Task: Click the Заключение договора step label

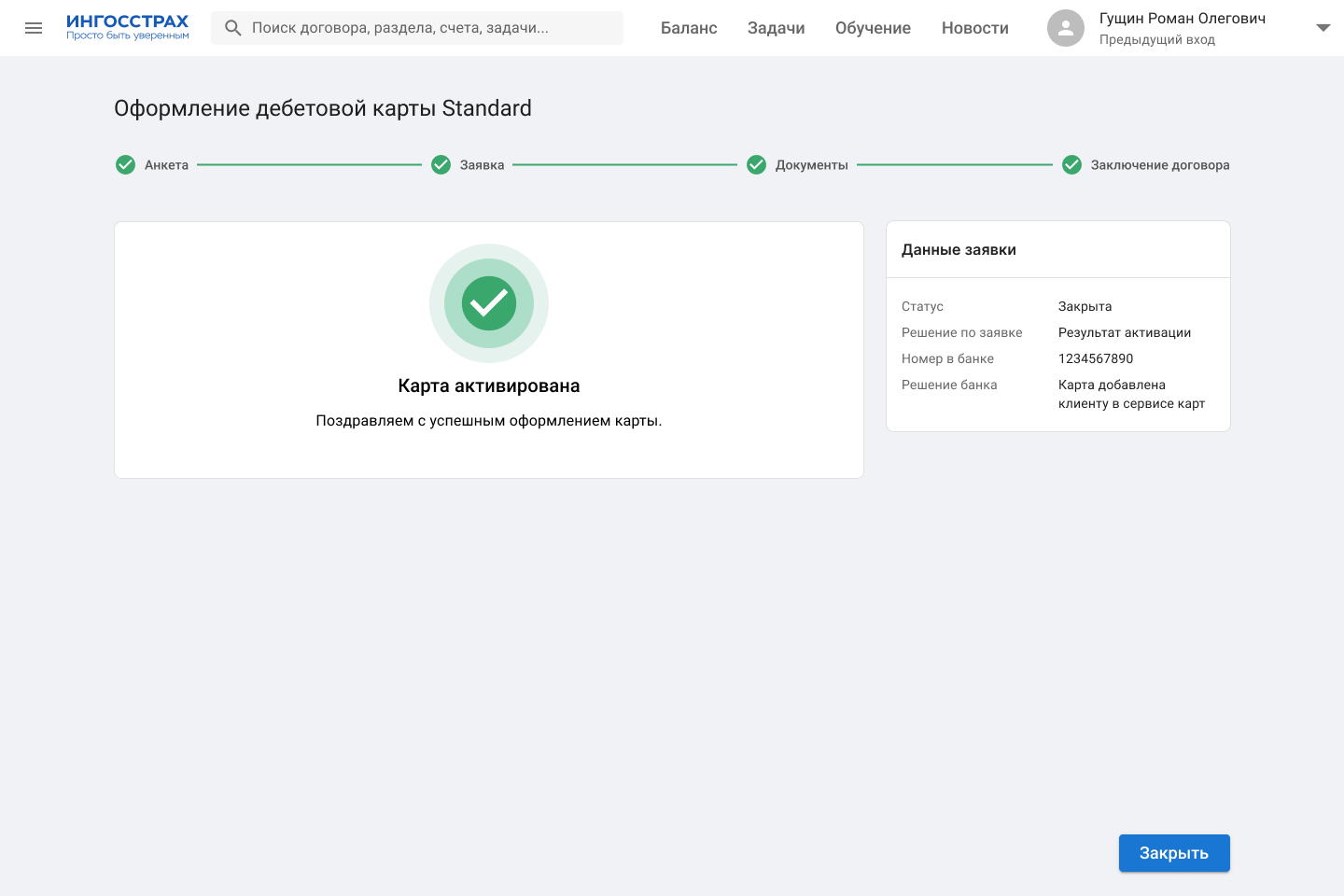Action: point(1160,165)
